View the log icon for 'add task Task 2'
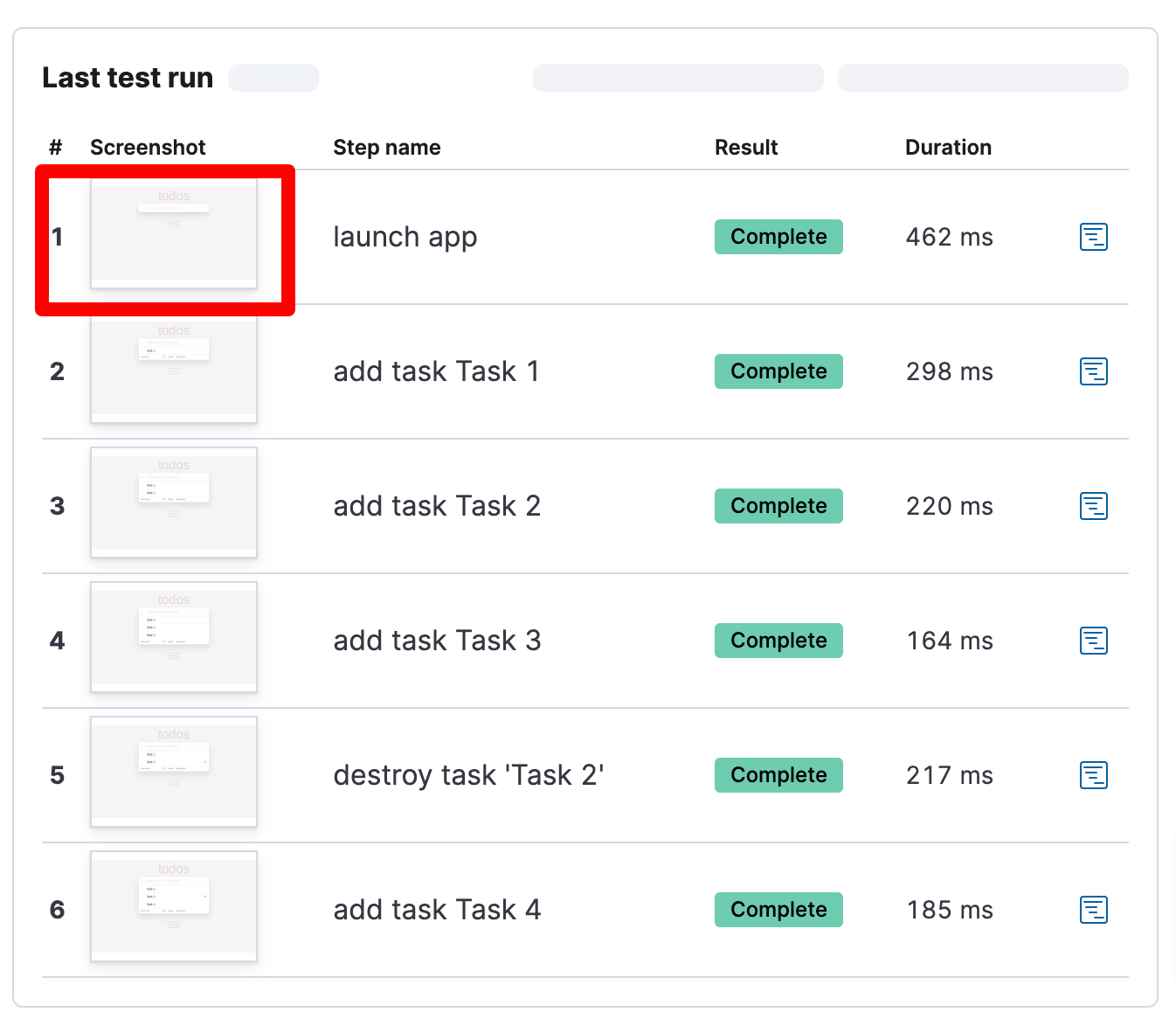Screen dimensions: 1176x1019 click(1093, 505)
